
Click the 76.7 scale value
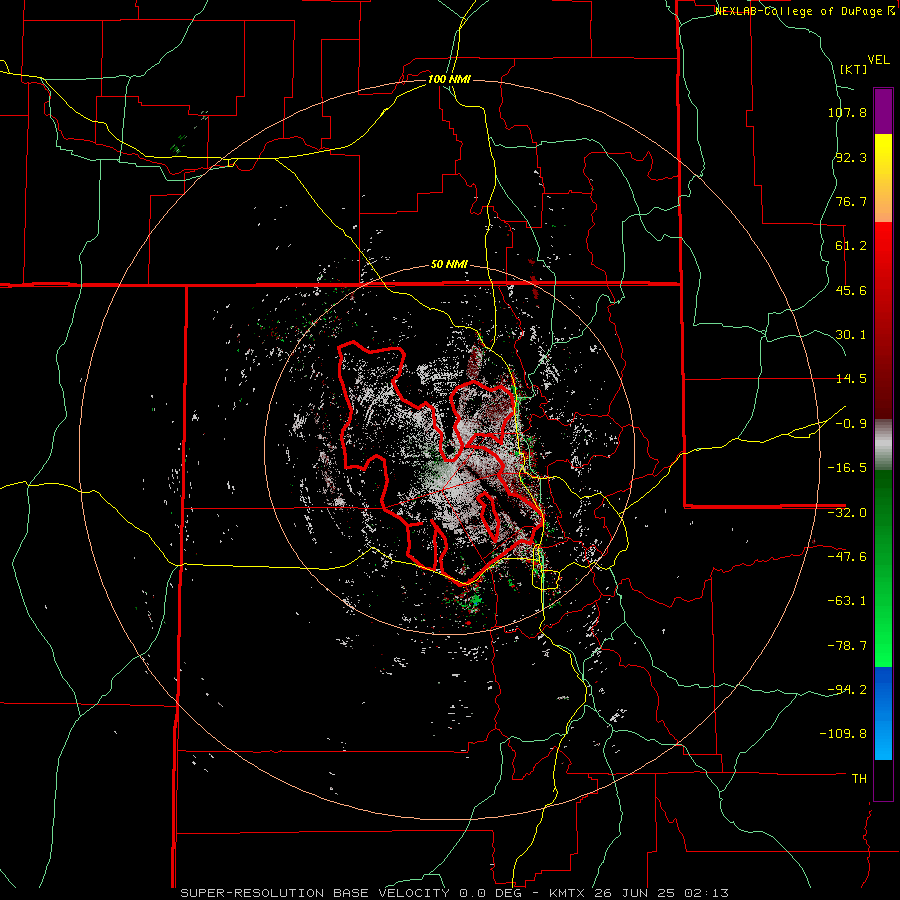[x=851, y=201]
